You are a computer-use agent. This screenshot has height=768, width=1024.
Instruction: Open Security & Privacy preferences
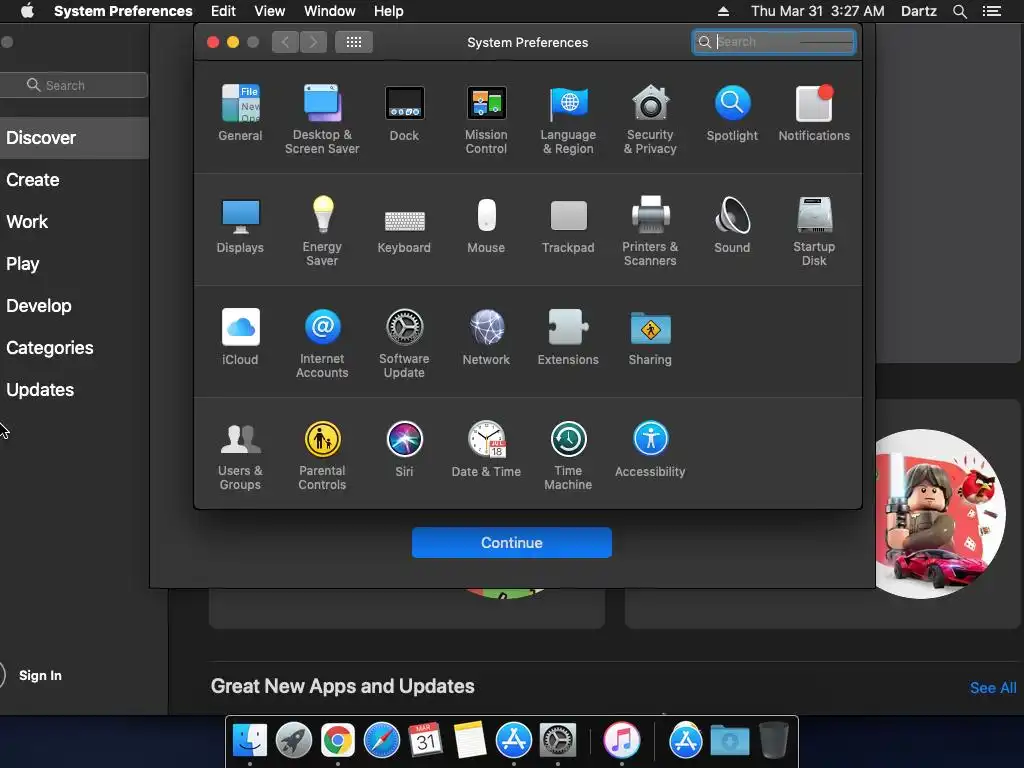[x=650, y=119]
